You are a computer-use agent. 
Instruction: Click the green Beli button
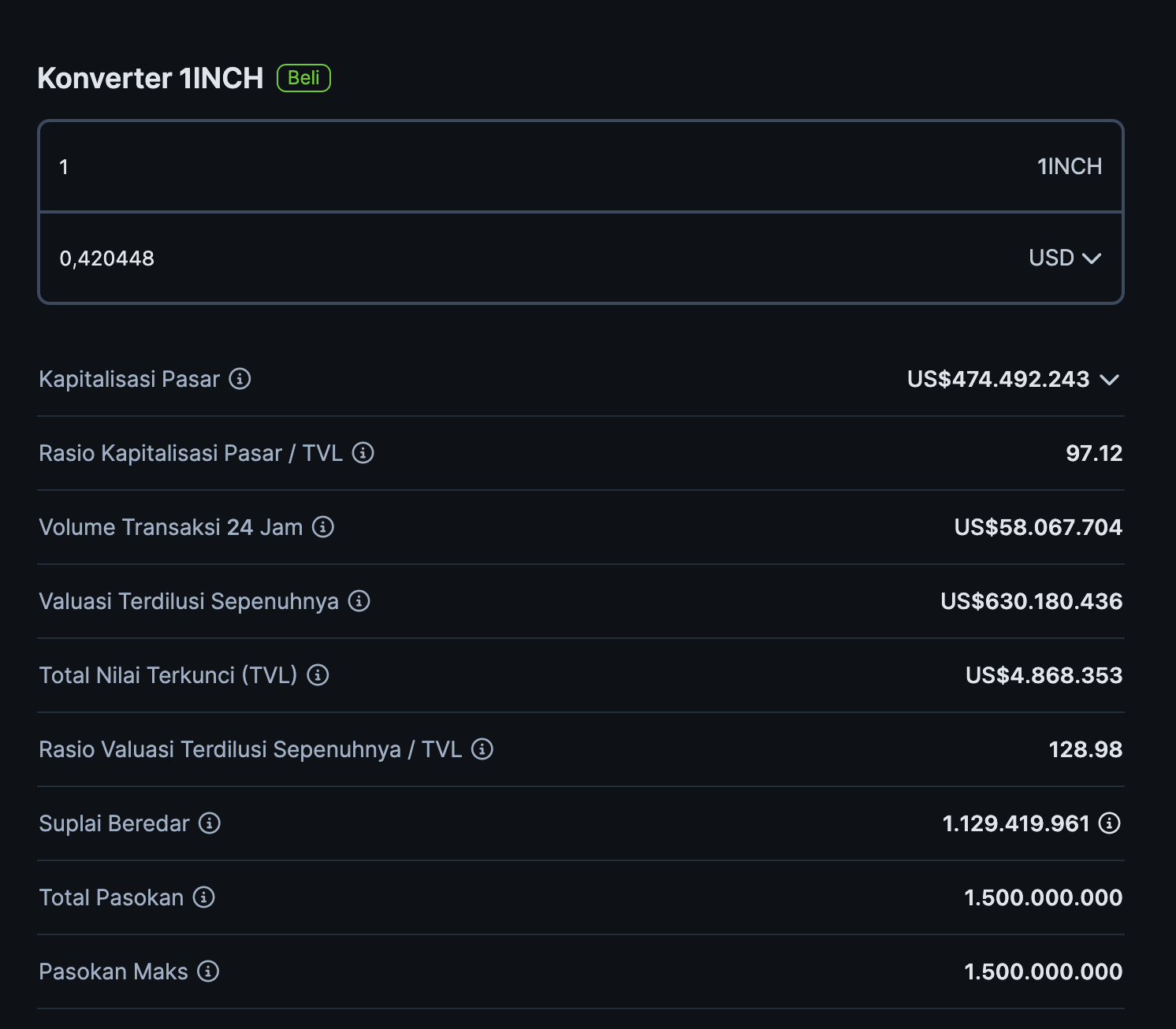303,78
